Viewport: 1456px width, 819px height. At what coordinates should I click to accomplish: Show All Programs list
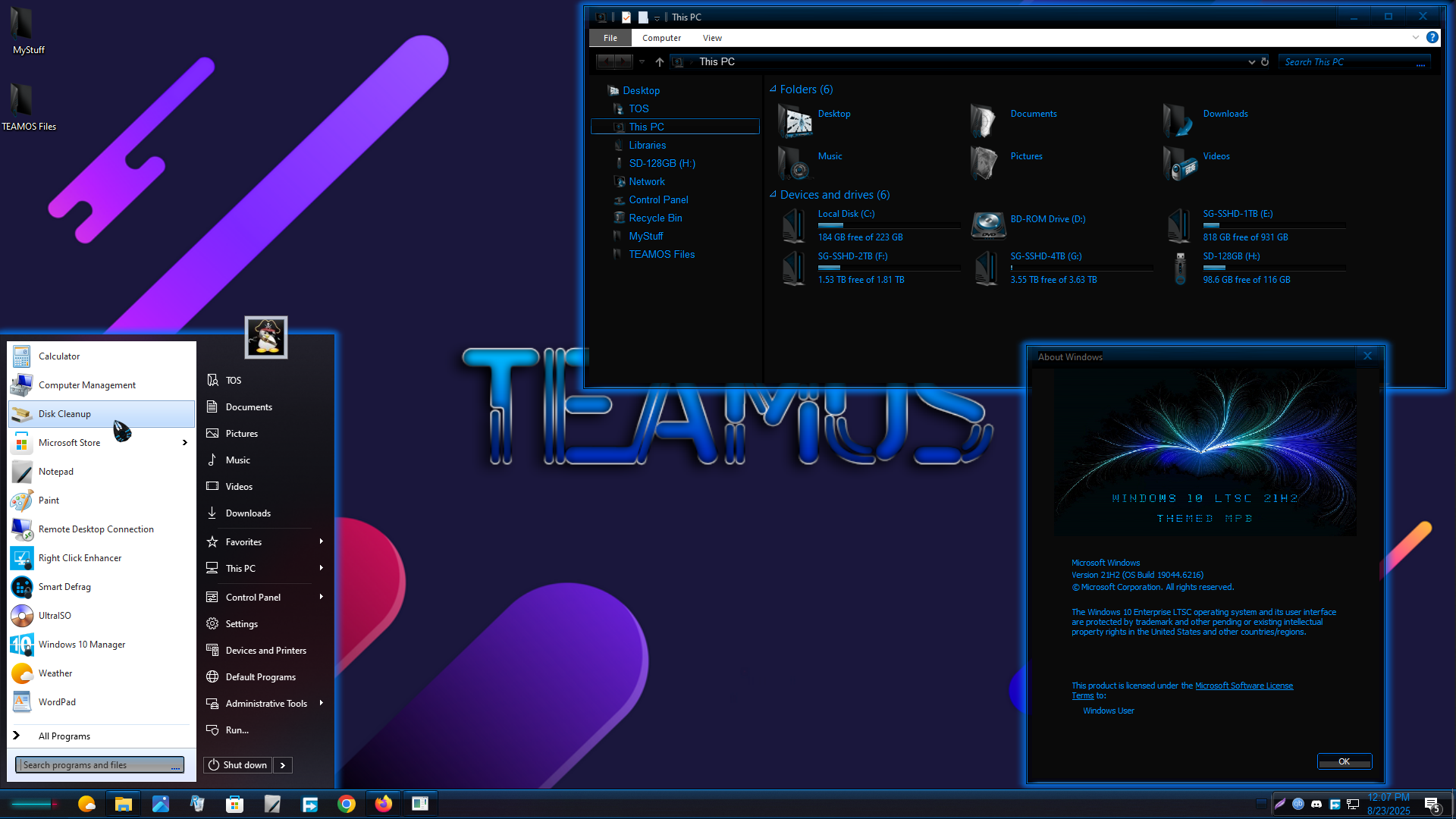click(x=101, y=736)
